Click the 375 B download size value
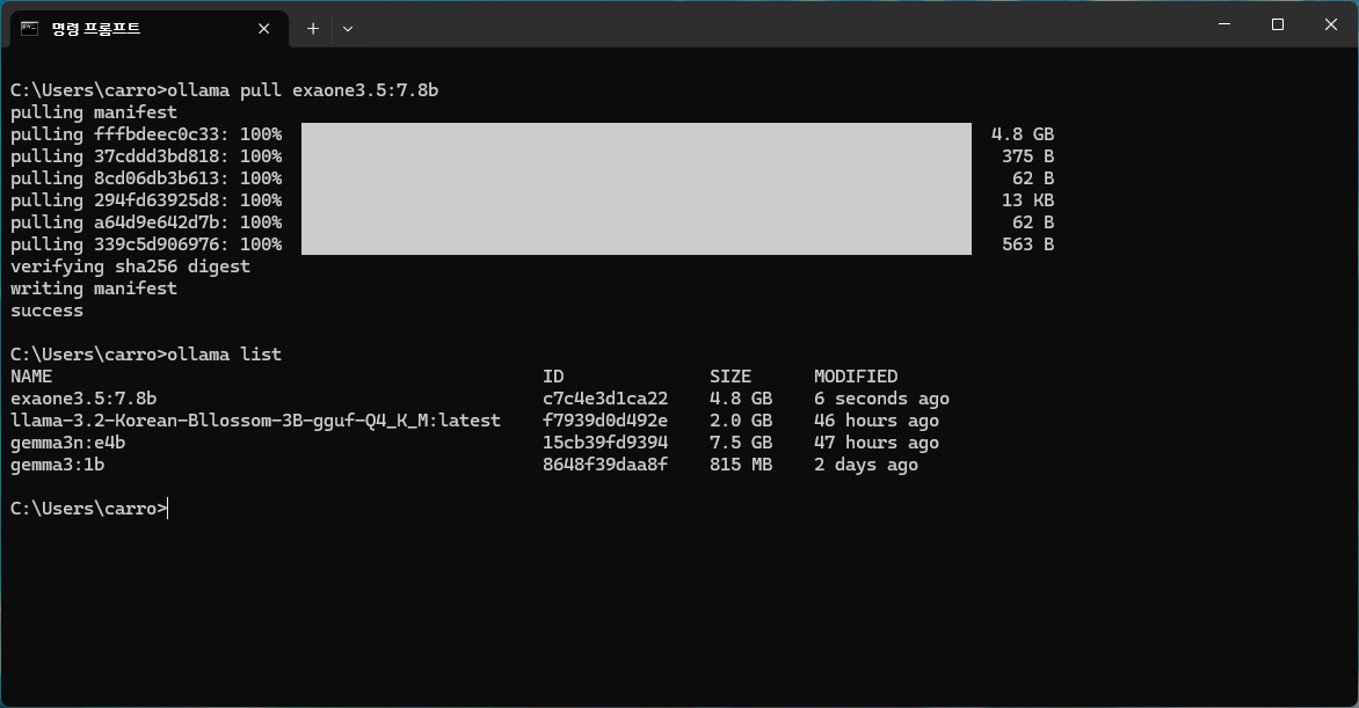1359x708 pixels. click(x=1028, y=156)
